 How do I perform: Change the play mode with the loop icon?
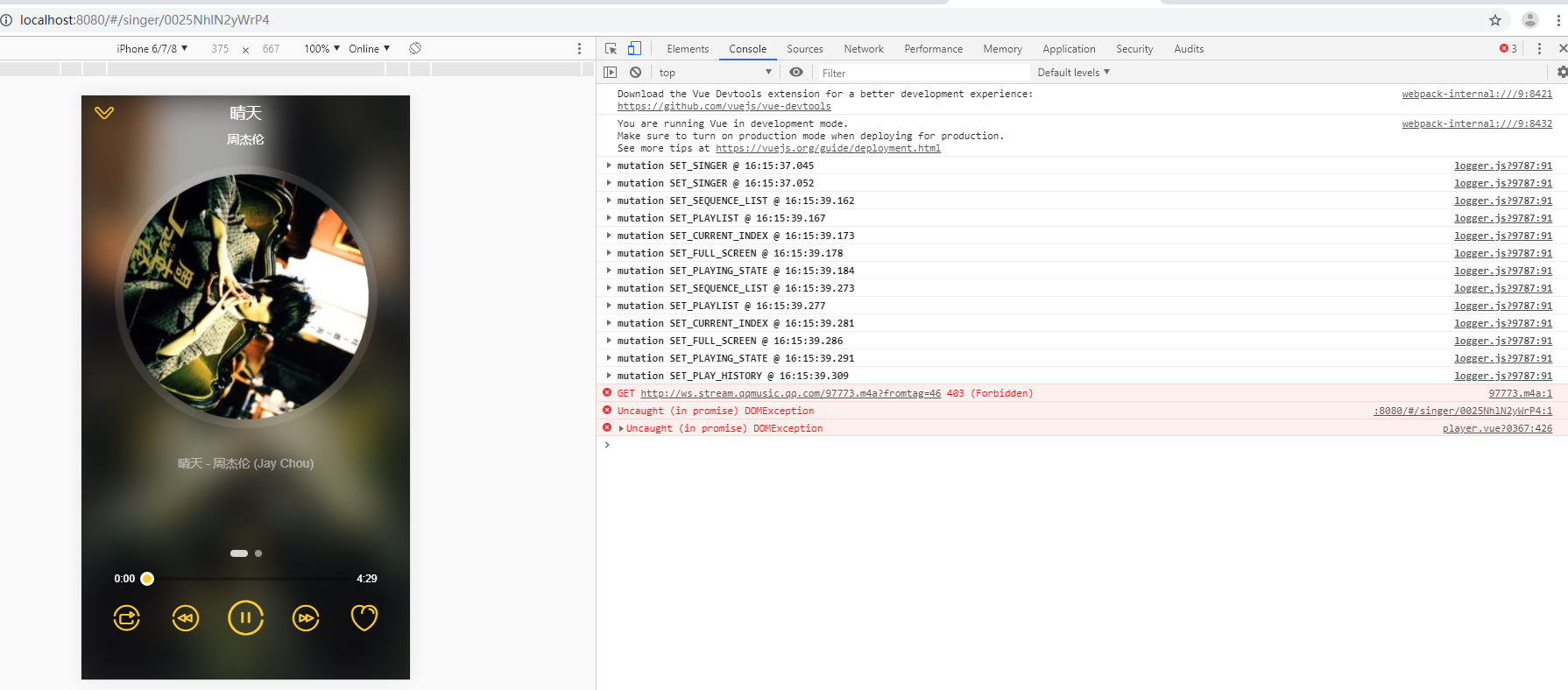[127, 618]
